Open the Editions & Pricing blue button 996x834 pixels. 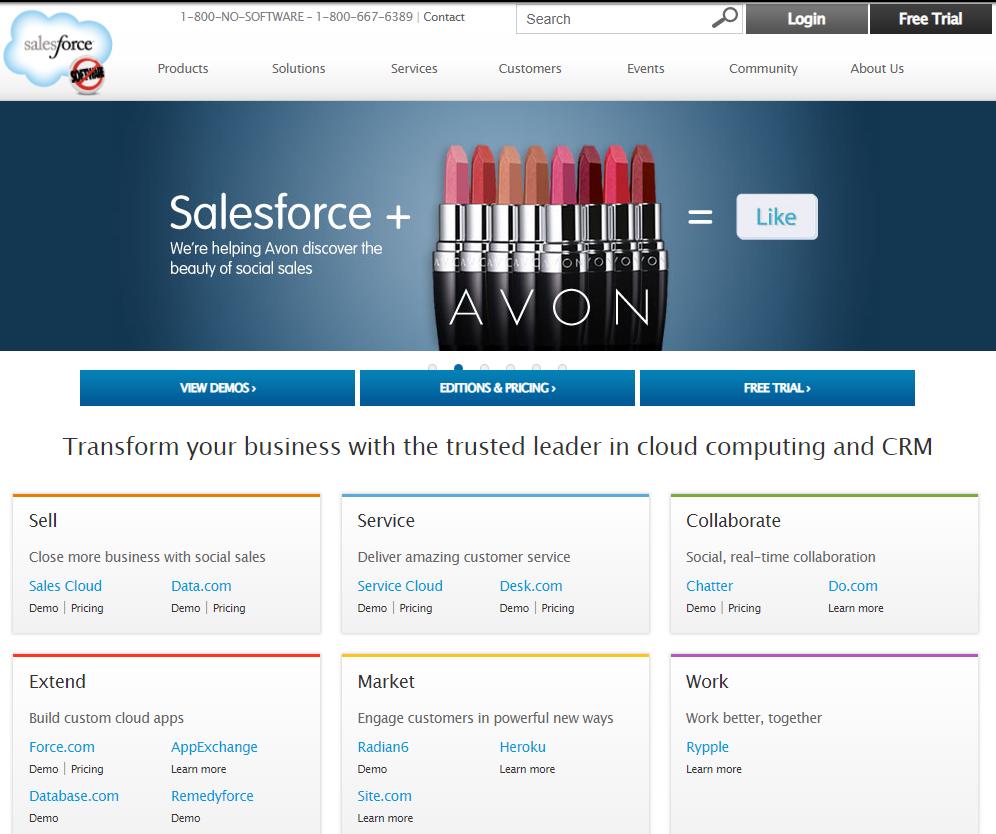pos(497,388)
